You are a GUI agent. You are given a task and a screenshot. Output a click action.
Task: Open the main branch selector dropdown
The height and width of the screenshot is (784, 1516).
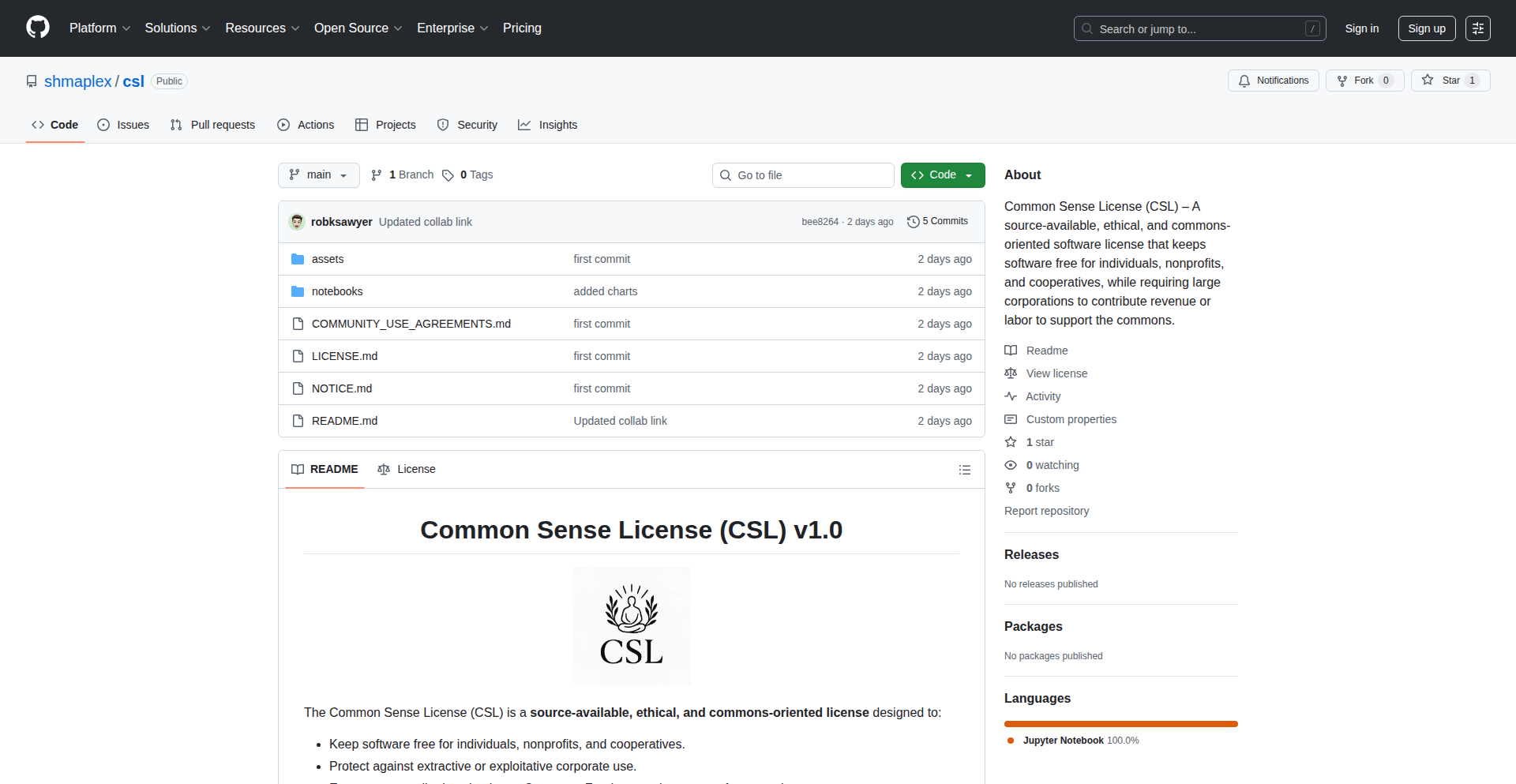tap(318, 174)
